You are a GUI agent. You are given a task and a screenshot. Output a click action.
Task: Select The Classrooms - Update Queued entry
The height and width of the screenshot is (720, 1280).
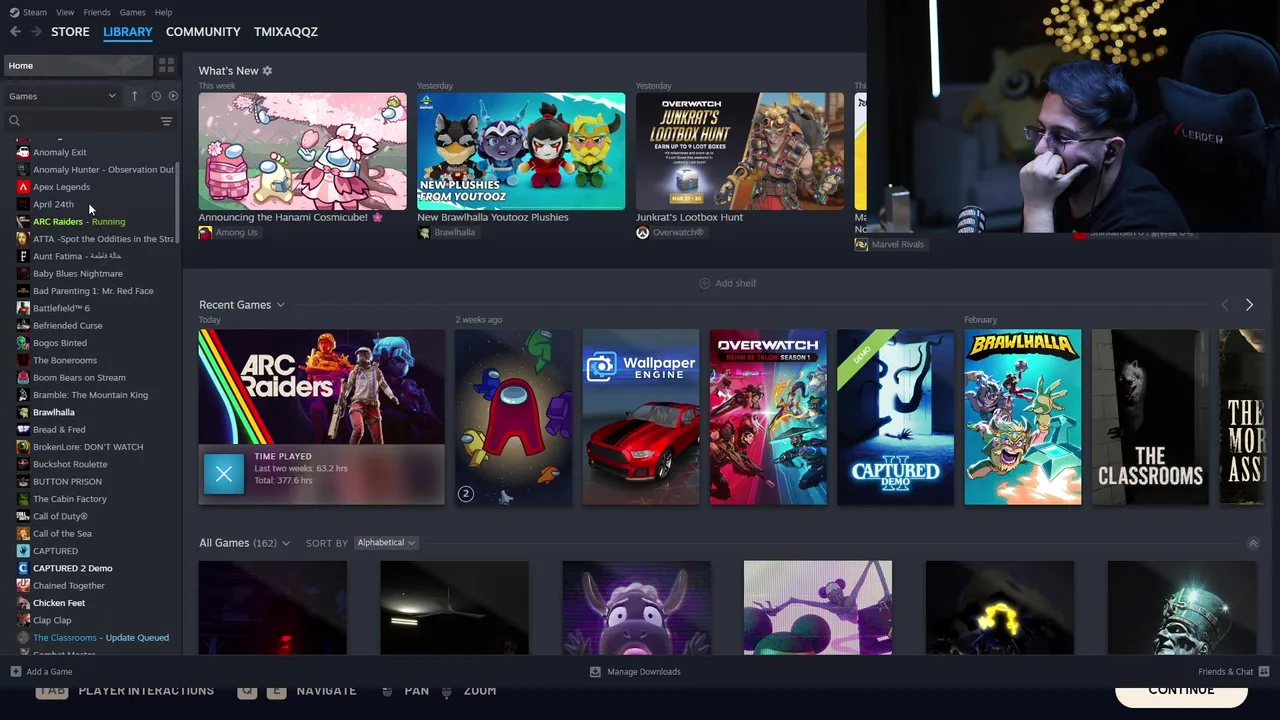tap(101, 638)
